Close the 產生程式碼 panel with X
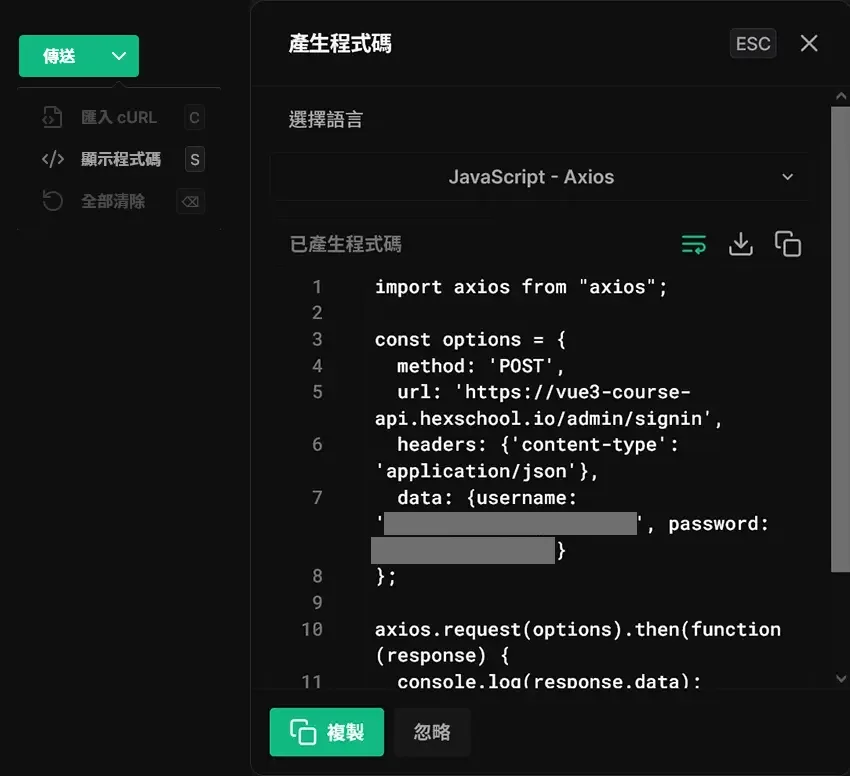The width and height of the screenshot is (850, 776). pyautogui.click(x=809, y=43)
